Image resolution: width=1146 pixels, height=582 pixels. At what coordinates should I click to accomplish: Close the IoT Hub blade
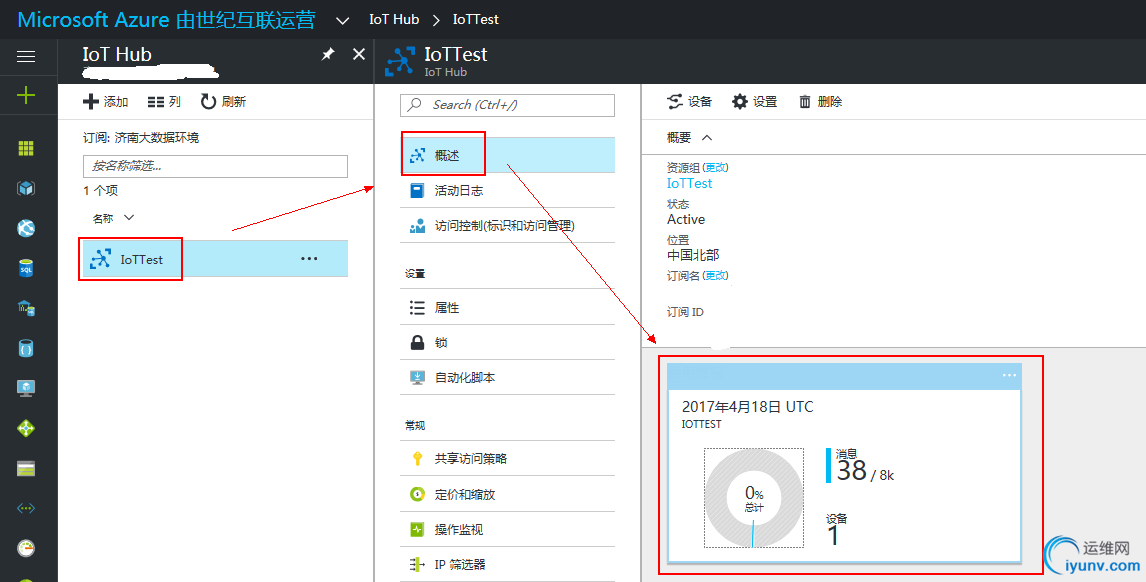click(x=359, y=54)
